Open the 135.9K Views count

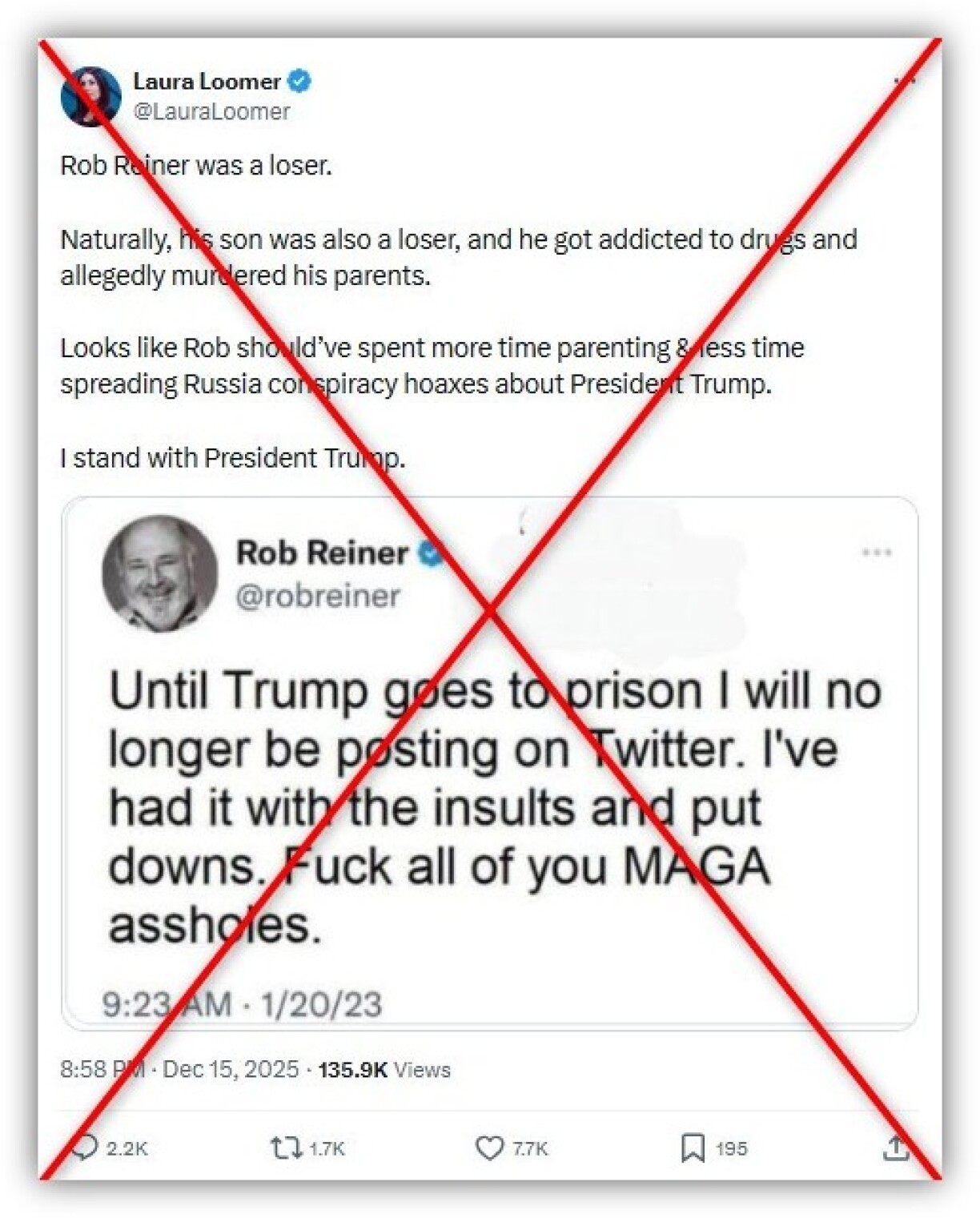(x=384, y=1069)
